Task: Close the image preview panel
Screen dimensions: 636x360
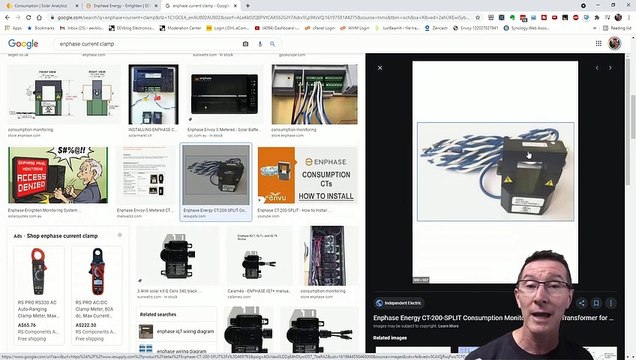Action: [380, 68]
